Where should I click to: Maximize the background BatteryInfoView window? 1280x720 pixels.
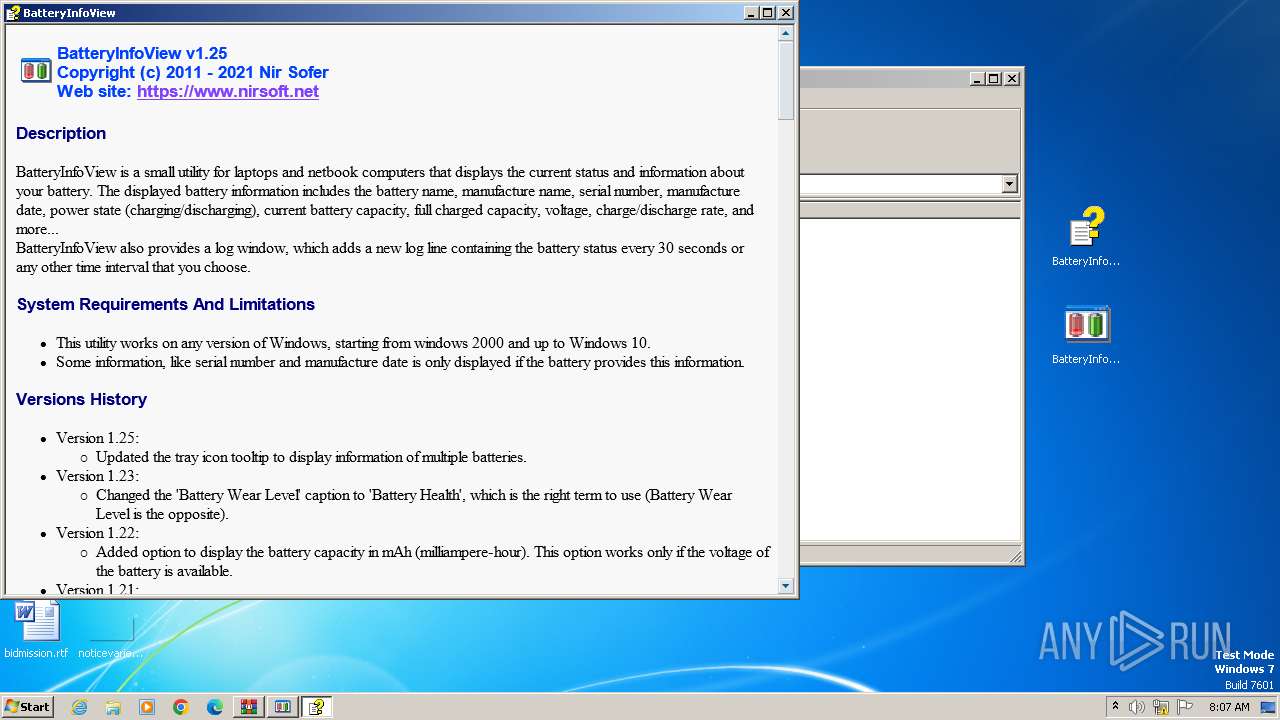(x=994, y=78)
